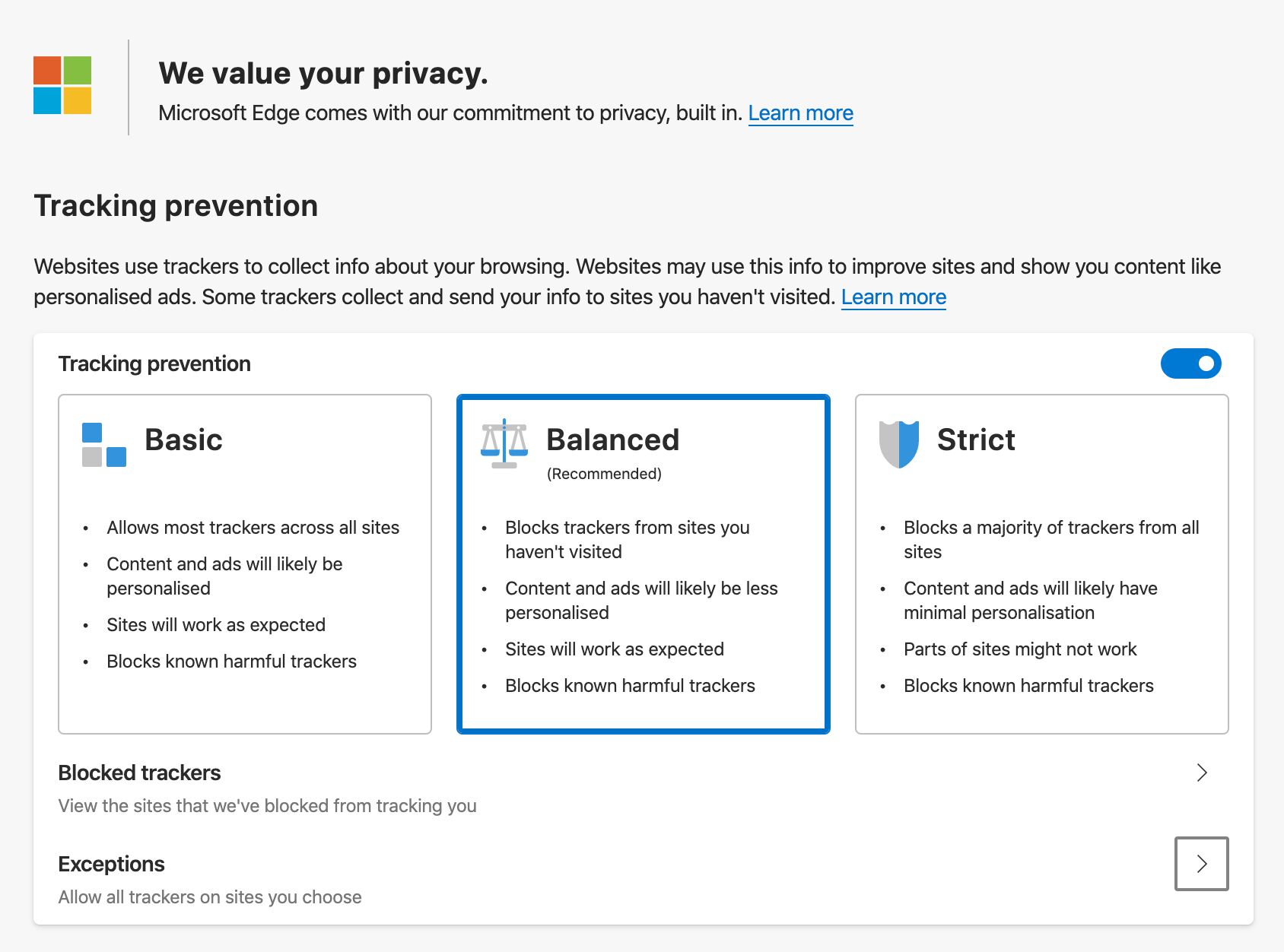The image size is (1284, 952).
Task: Select the Strict tracking prevention card
Action: pos(1042,564)
